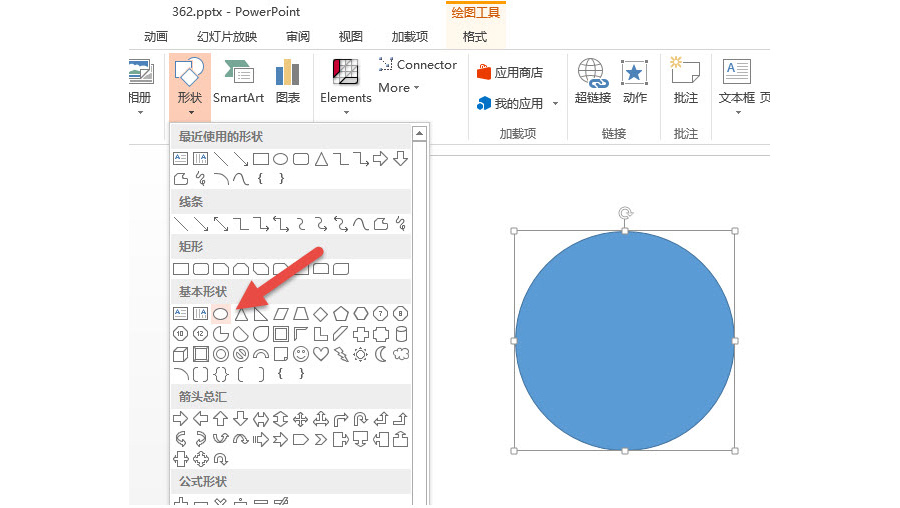Switch to the 格式 tab
The height and width of the screenshot is (508, 900).
475,37
